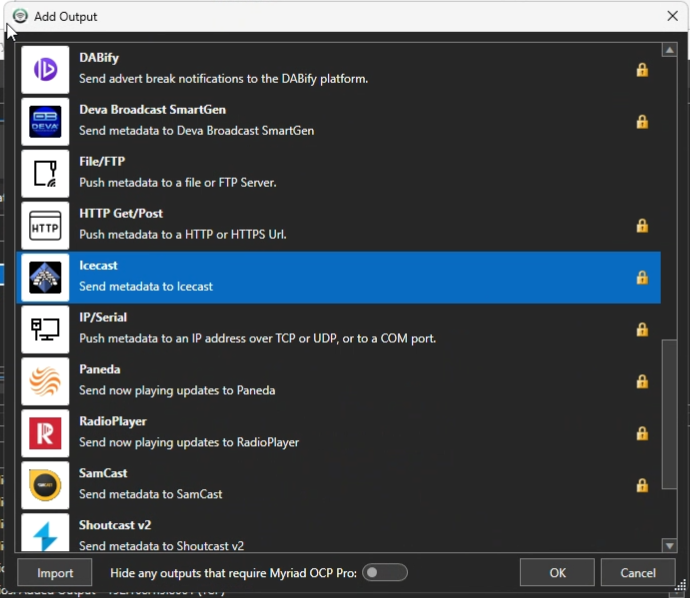This screenshot has height=598, width=690.
Task: Confirm selection with OK button
Action: 557,572
